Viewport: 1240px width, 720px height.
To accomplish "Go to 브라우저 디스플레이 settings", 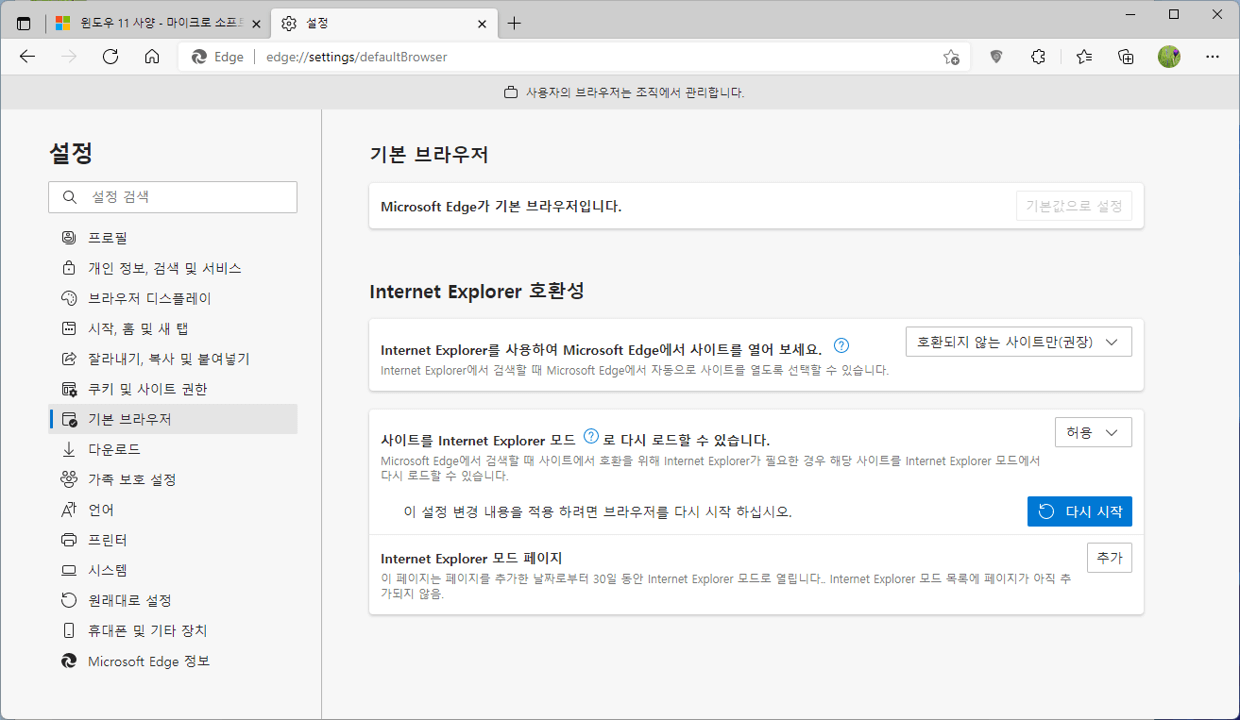I will pos(173,298).
